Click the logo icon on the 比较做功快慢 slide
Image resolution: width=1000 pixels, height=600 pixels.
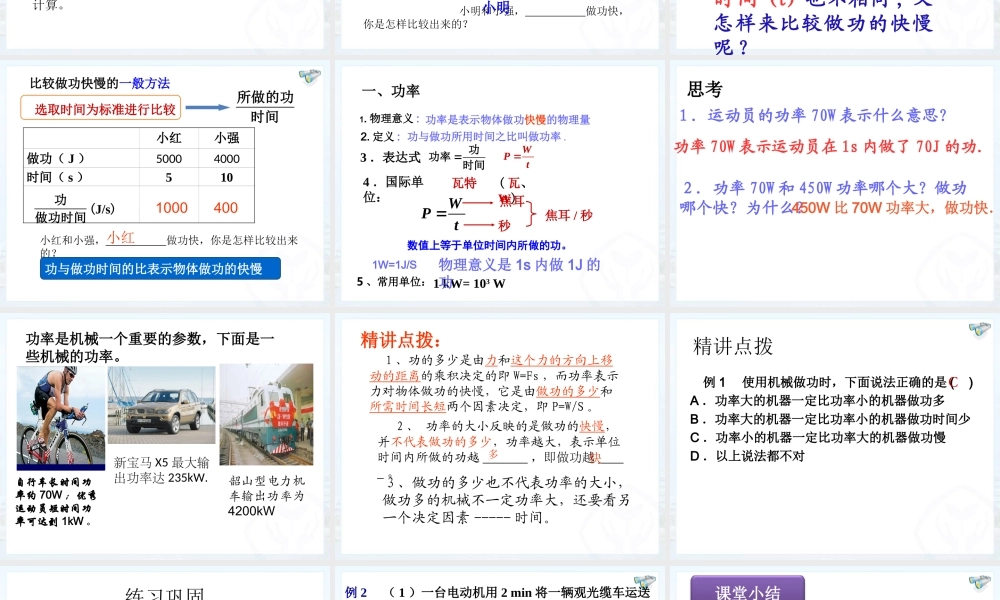(x=309, y=77)
